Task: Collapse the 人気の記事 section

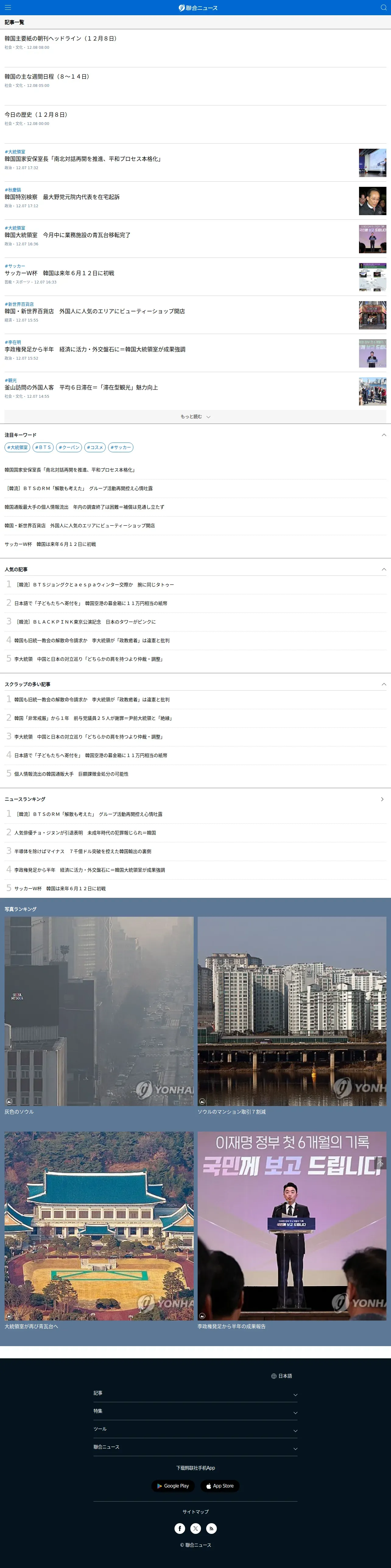Action: [x=383, y=569]
